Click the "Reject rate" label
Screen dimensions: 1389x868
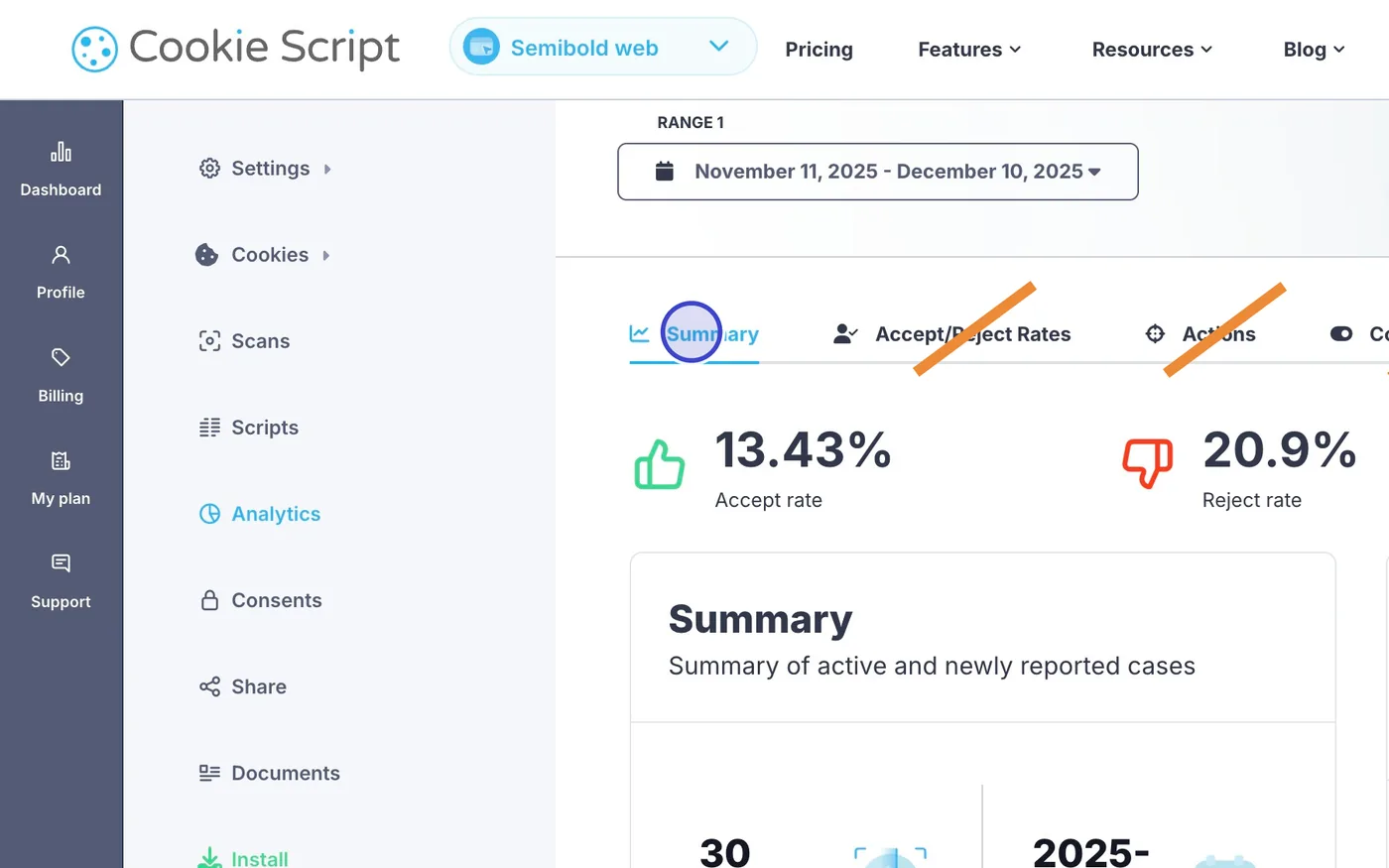tap(1251, 500)
